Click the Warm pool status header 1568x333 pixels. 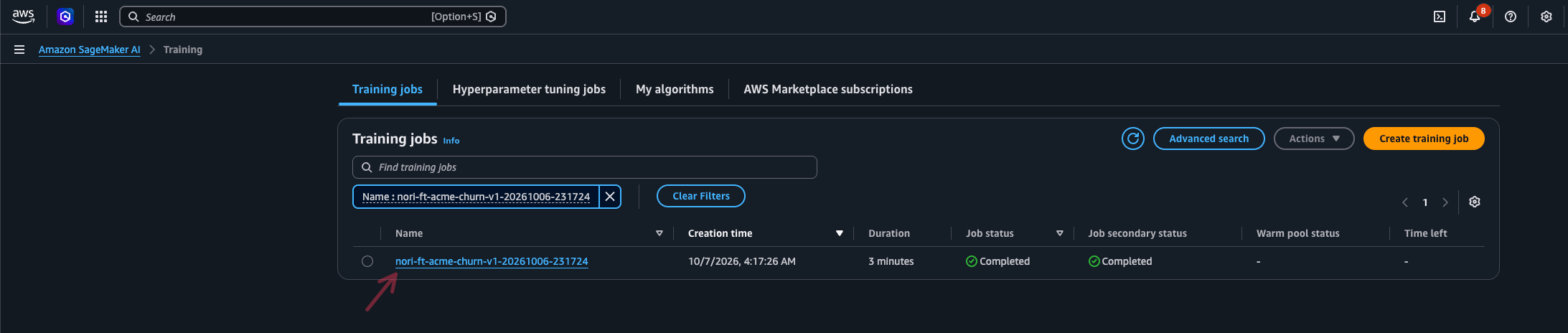(1298, 233)
